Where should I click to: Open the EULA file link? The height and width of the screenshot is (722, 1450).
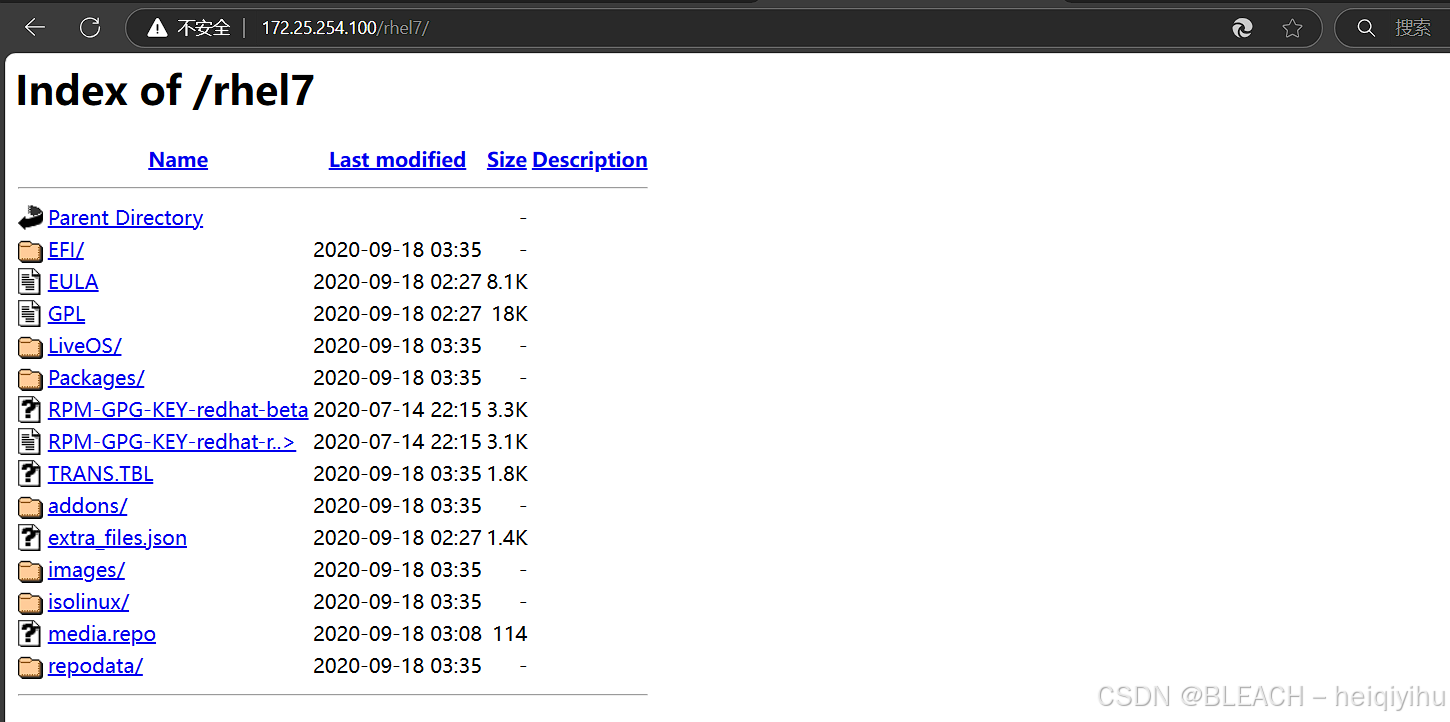(73, 282)
